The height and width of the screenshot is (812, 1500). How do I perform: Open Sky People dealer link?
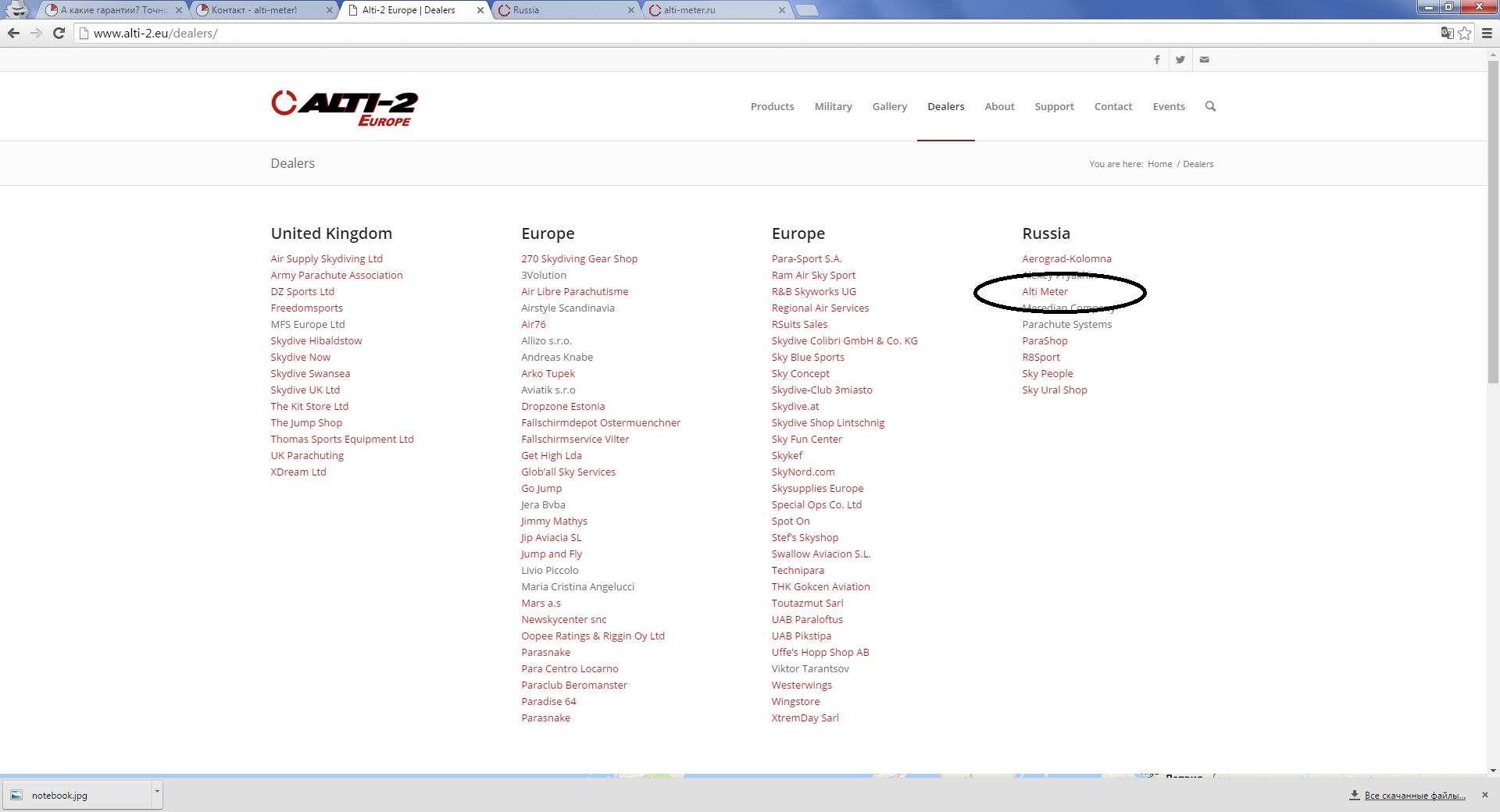pyautogui.click(x=1047, y=373)
